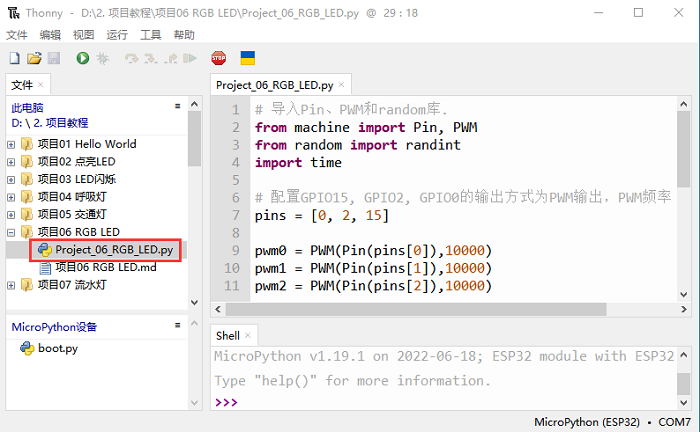
Task: Close the Project_06_RGB_LED.py editor tab
Action: pos(342,86)
